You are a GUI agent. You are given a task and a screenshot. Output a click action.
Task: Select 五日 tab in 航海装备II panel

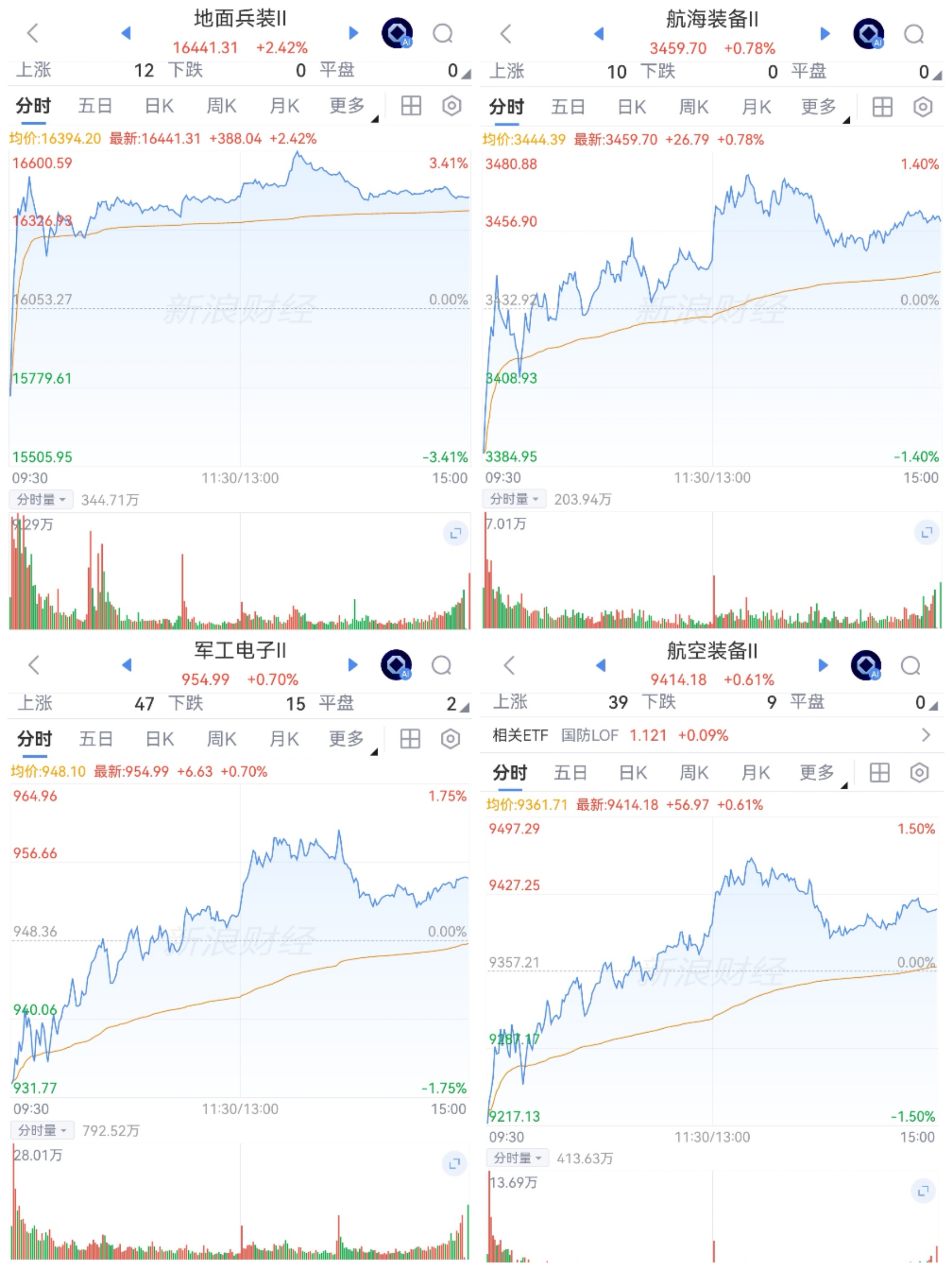point(568,107)
